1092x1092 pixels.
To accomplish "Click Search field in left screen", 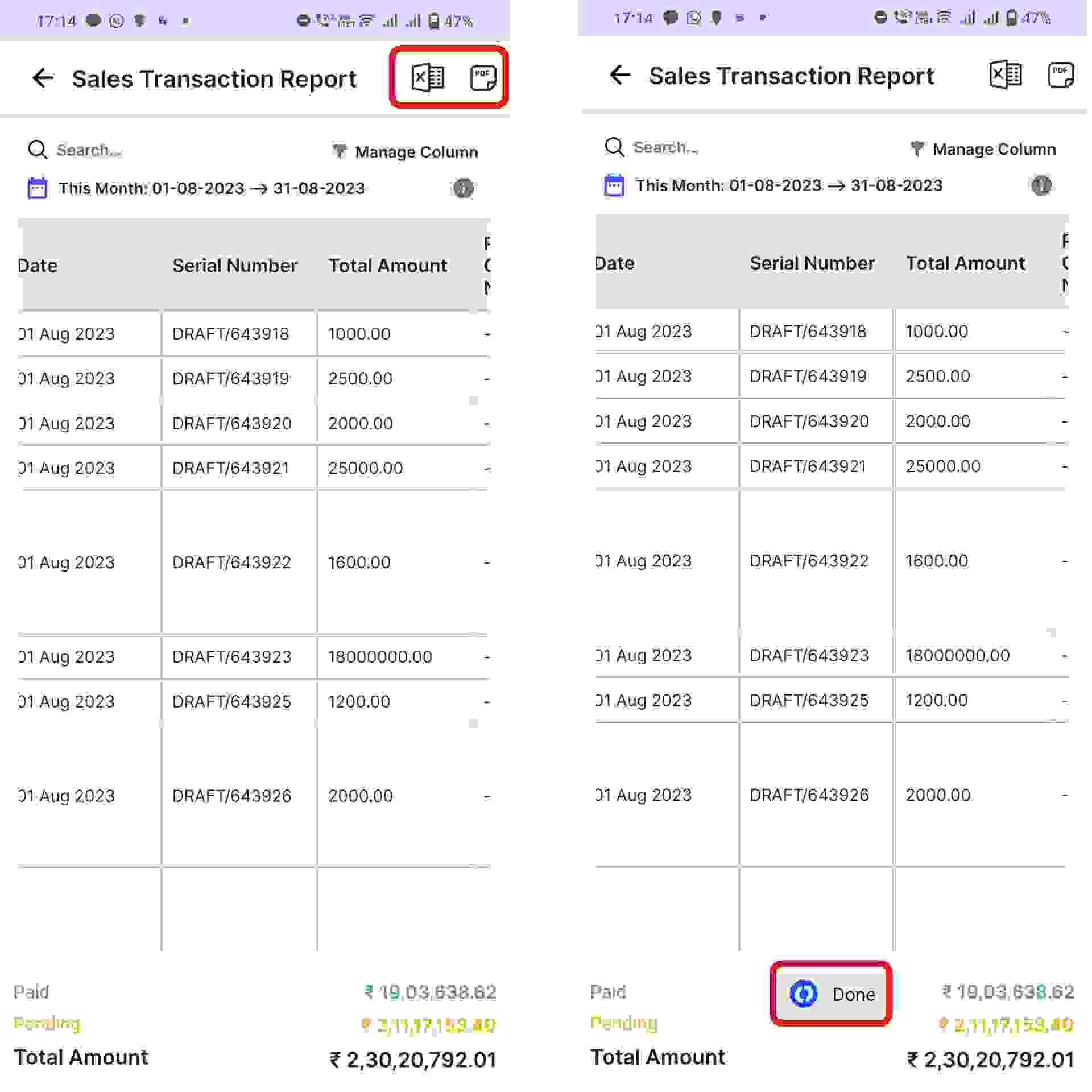I will pyautogui.click(x=89, y=150).
